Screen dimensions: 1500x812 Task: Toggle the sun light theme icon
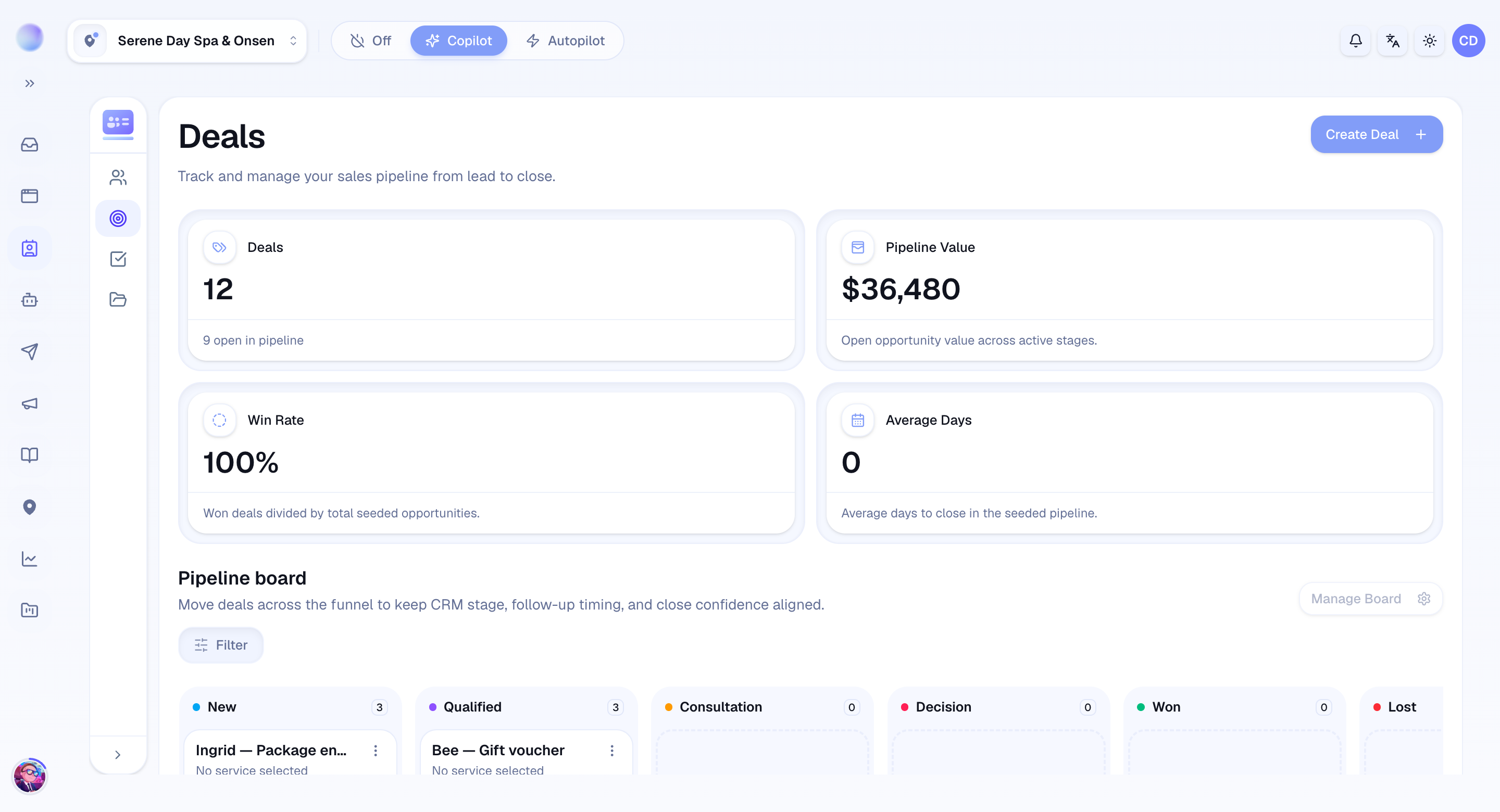click(x=1430, y=41)
